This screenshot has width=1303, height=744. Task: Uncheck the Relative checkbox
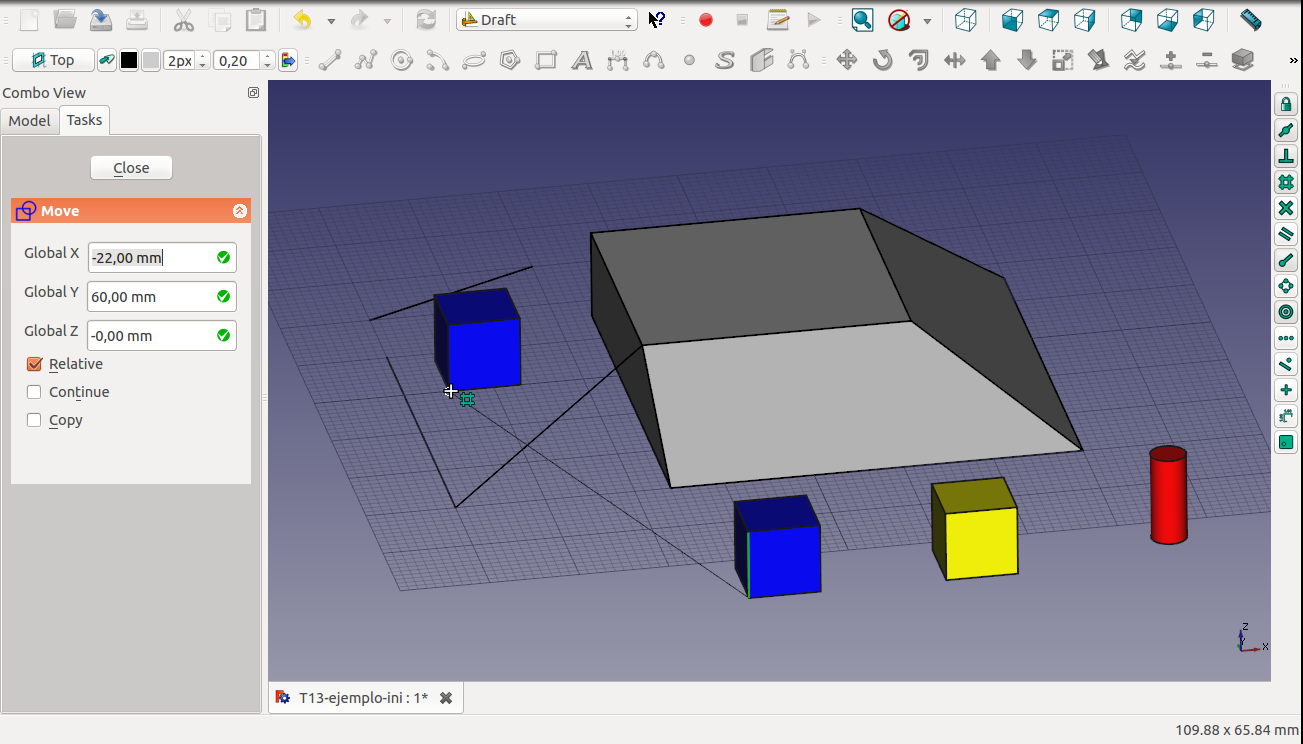tap(35, 364)
